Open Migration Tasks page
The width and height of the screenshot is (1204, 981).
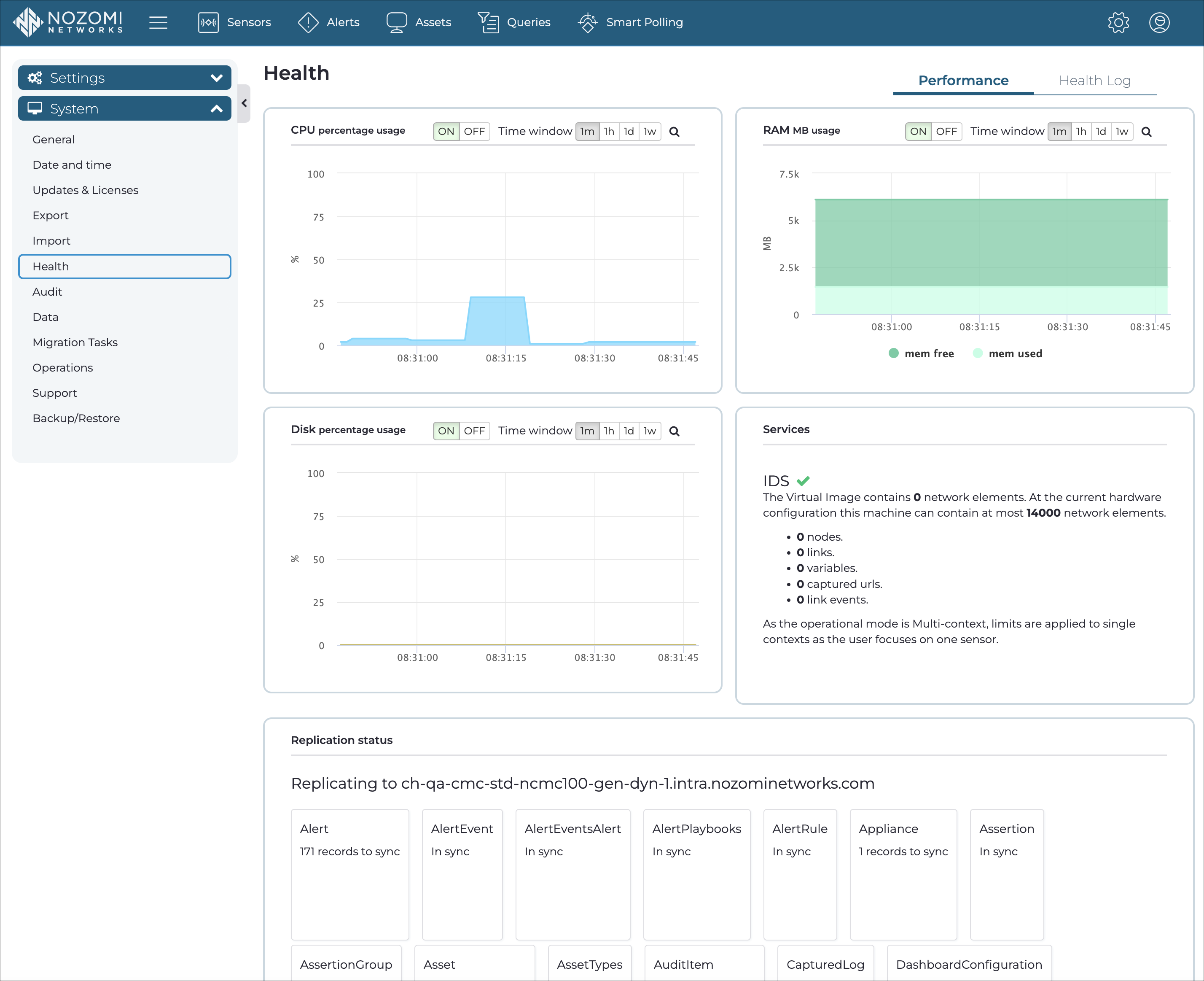coord(75,343)
